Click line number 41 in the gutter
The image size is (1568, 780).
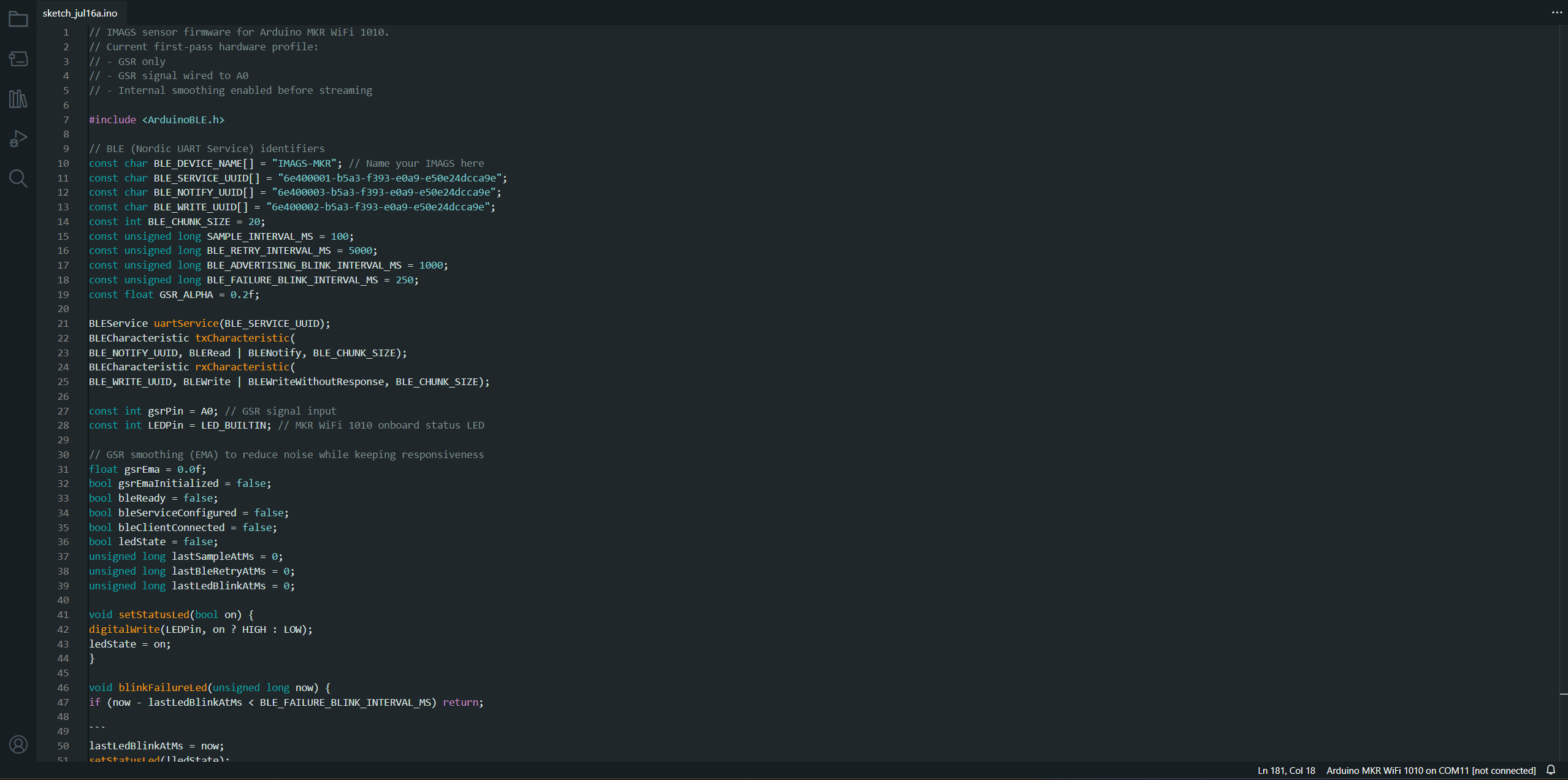point(63,614)
